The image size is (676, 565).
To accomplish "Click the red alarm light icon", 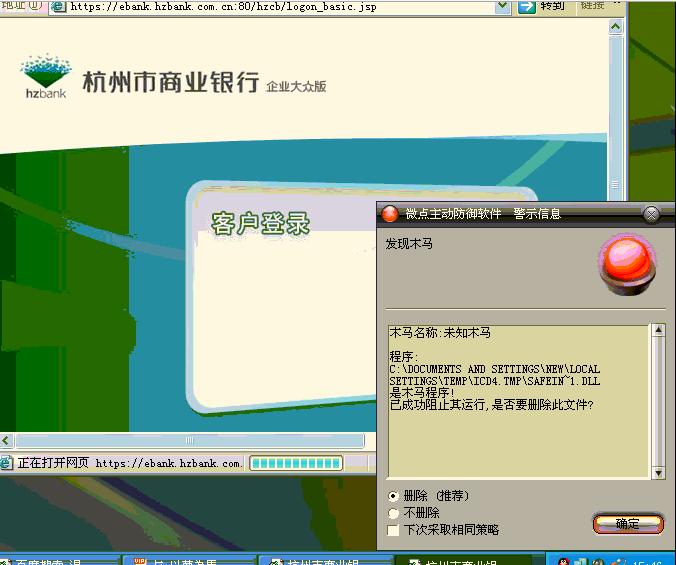I will pyautogui.click(x=628, y=264).
